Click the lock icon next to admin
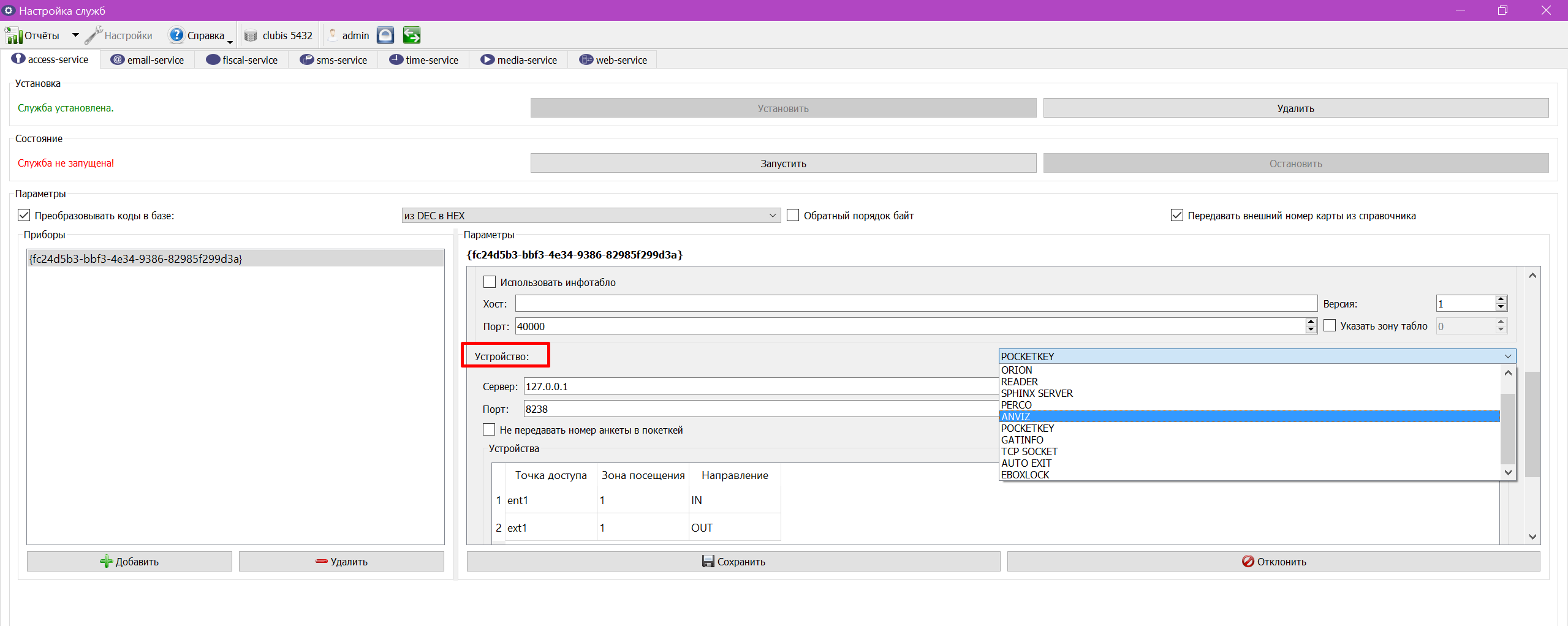The image size is (1568, 626). [385, 36]
